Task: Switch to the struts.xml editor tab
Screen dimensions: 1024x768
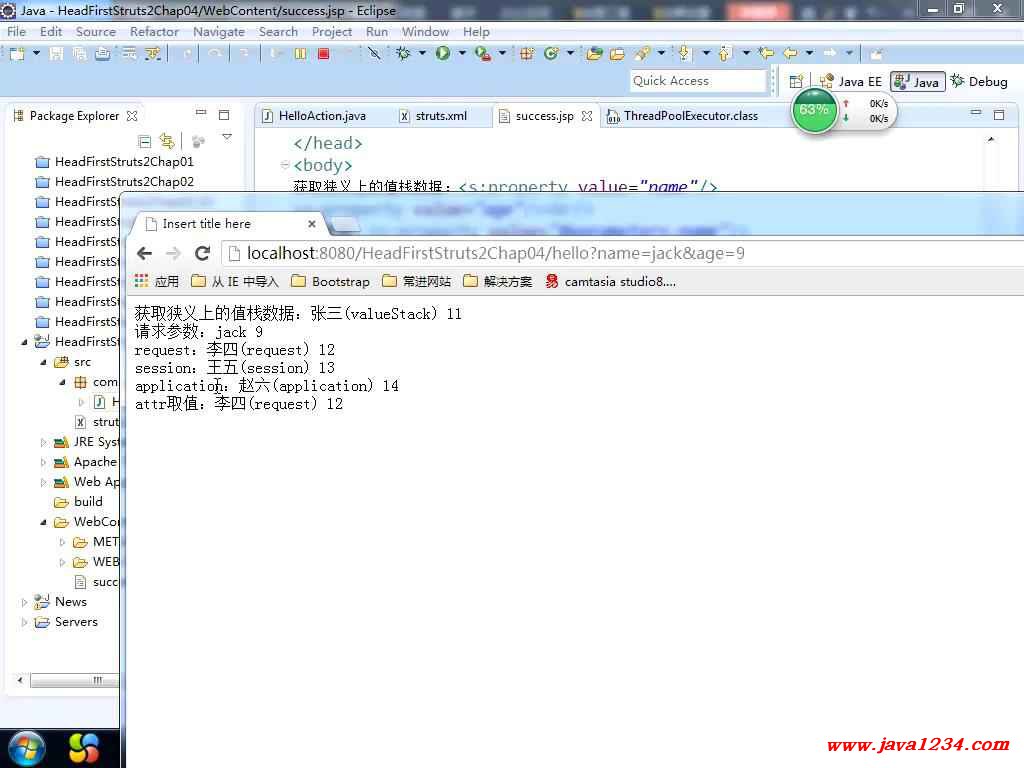Action: coord(434,116)
